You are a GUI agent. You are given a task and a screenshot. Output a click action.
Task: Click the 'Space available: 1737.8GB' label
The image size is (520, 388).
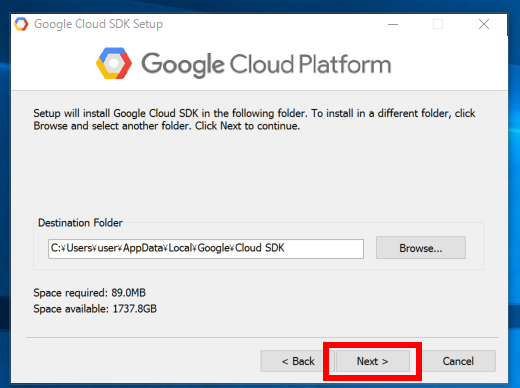(x=95, y=309)
